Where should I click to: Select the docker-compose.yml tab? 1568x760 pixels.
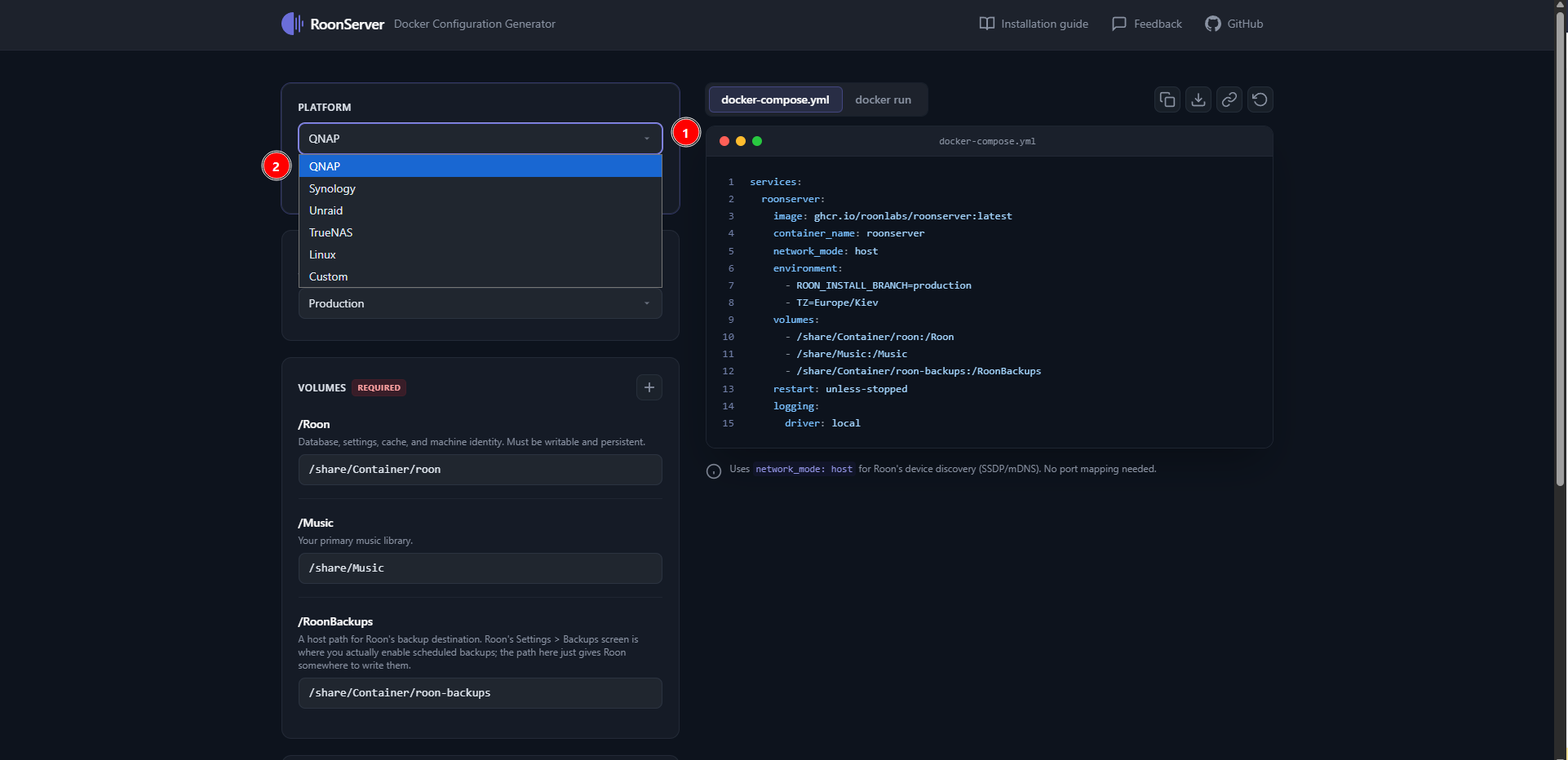pos(775,99)
